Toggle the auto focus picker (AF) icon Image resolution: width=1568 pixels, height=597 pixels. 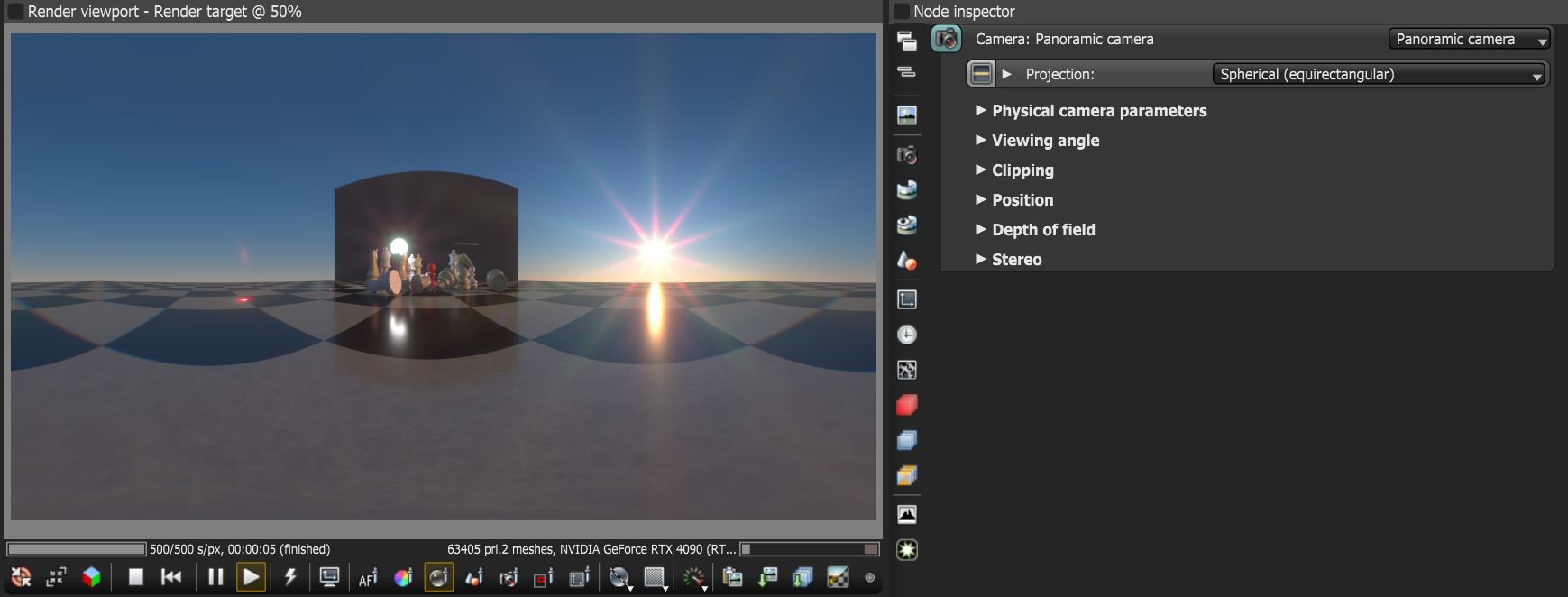click(368, 578)
